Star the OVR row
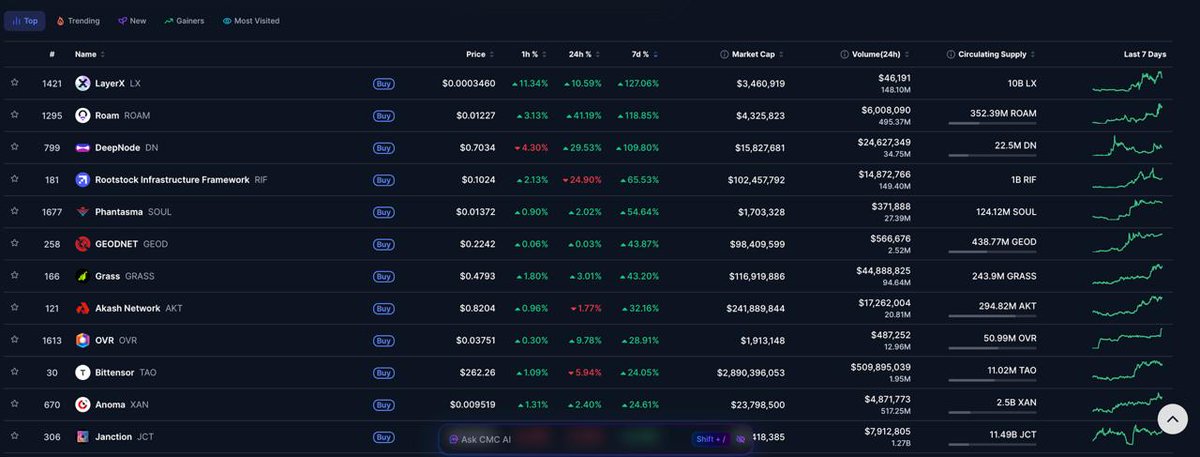 pyautogui.click(x=14, y=339)
